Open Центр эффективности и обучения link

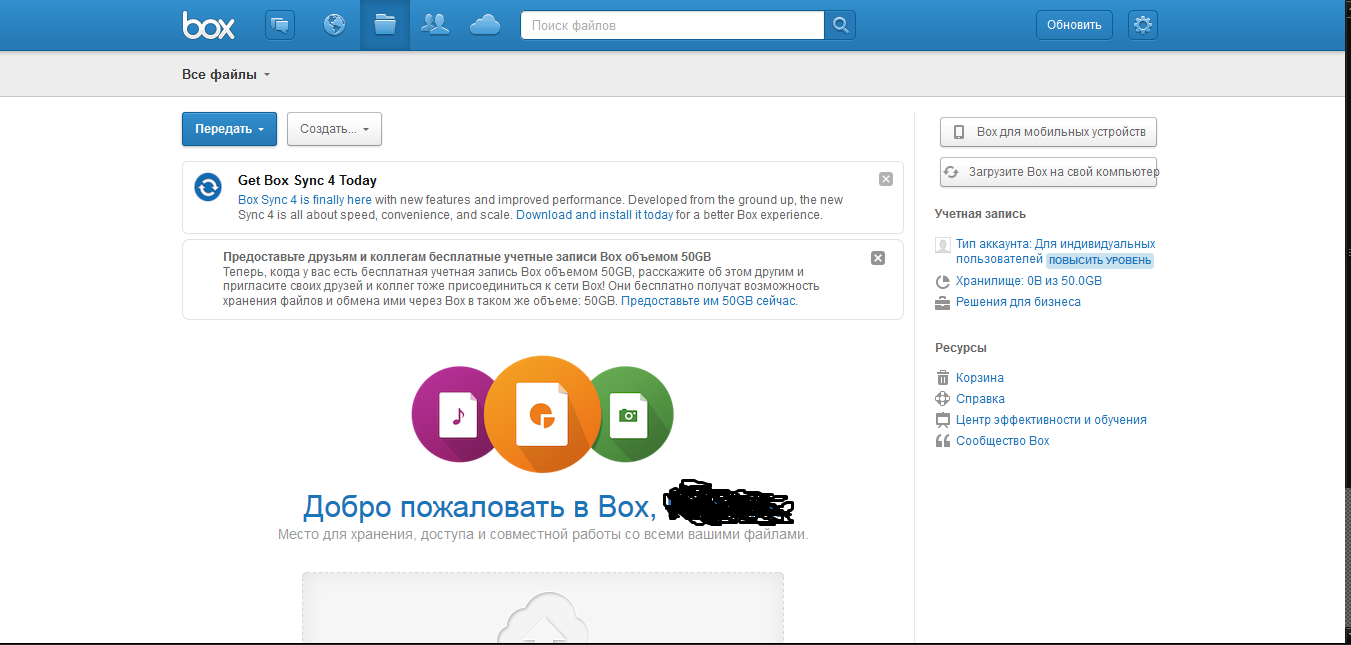click(x=1051, y=420)
